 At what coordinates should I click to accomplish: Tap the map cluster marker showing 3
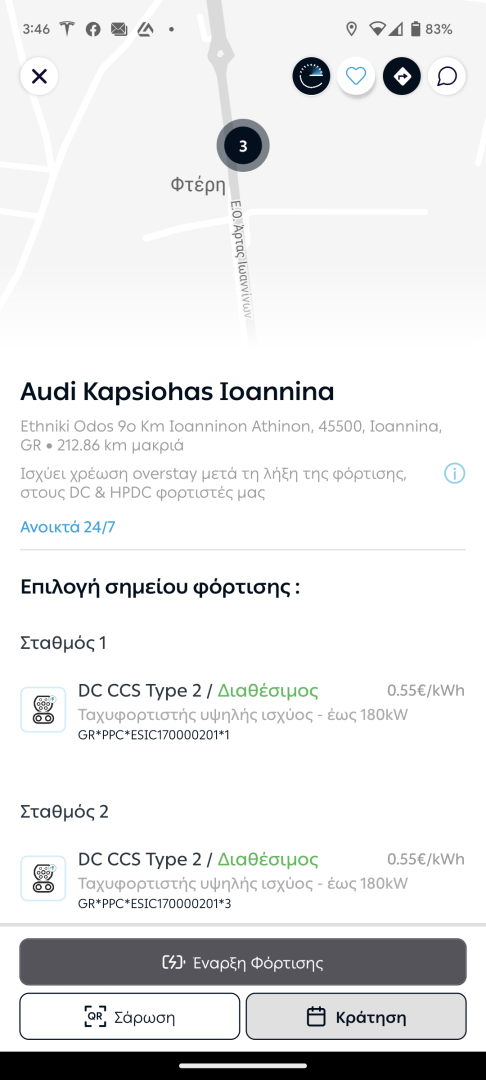click(x=242, y=145)
